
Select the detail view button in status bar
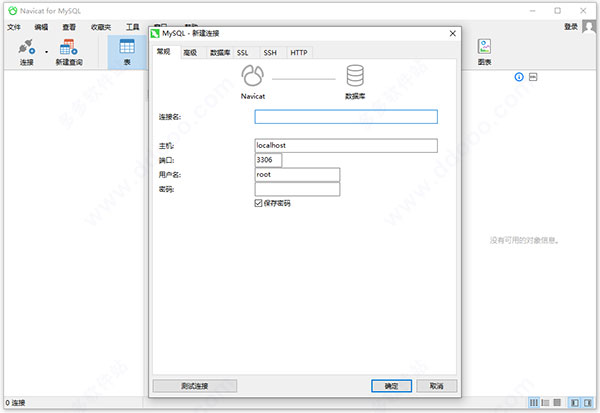557,402
